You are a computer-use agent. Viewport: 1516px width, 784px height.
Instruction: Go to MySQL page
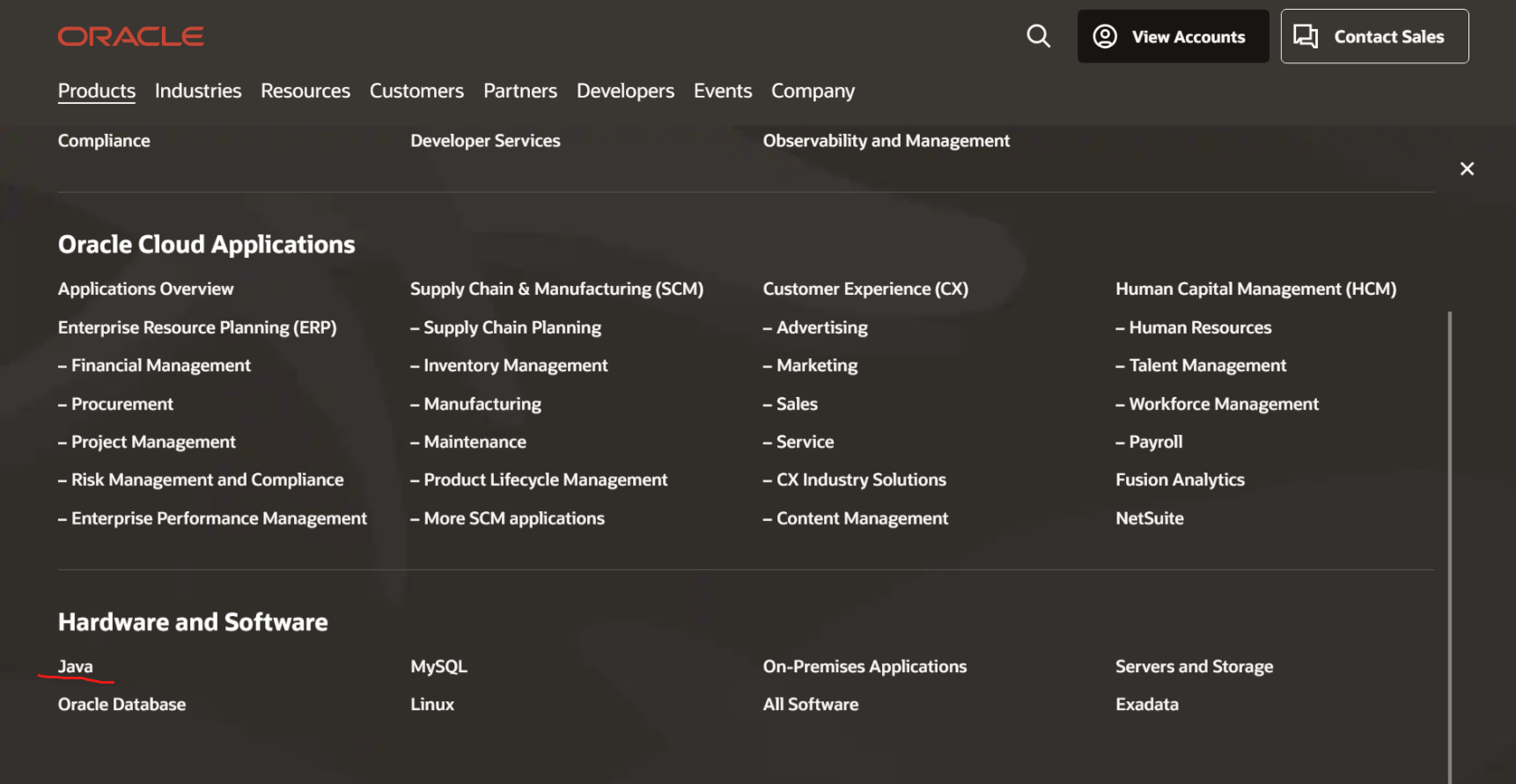click(438, 666)
